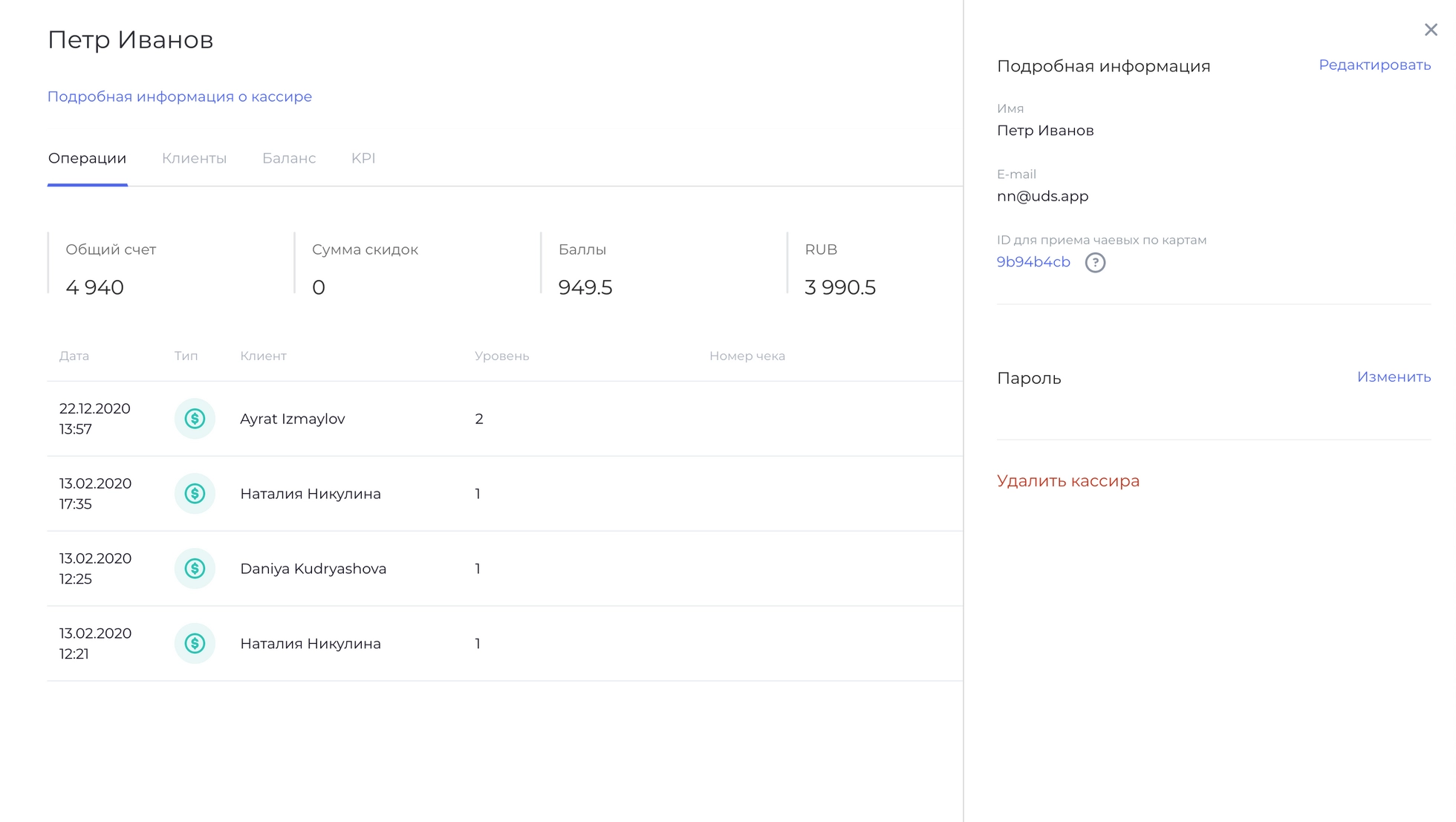Click the Петр Иванов page title
The height and width of the screenshot is (822, 1456).
coord(131,39)
